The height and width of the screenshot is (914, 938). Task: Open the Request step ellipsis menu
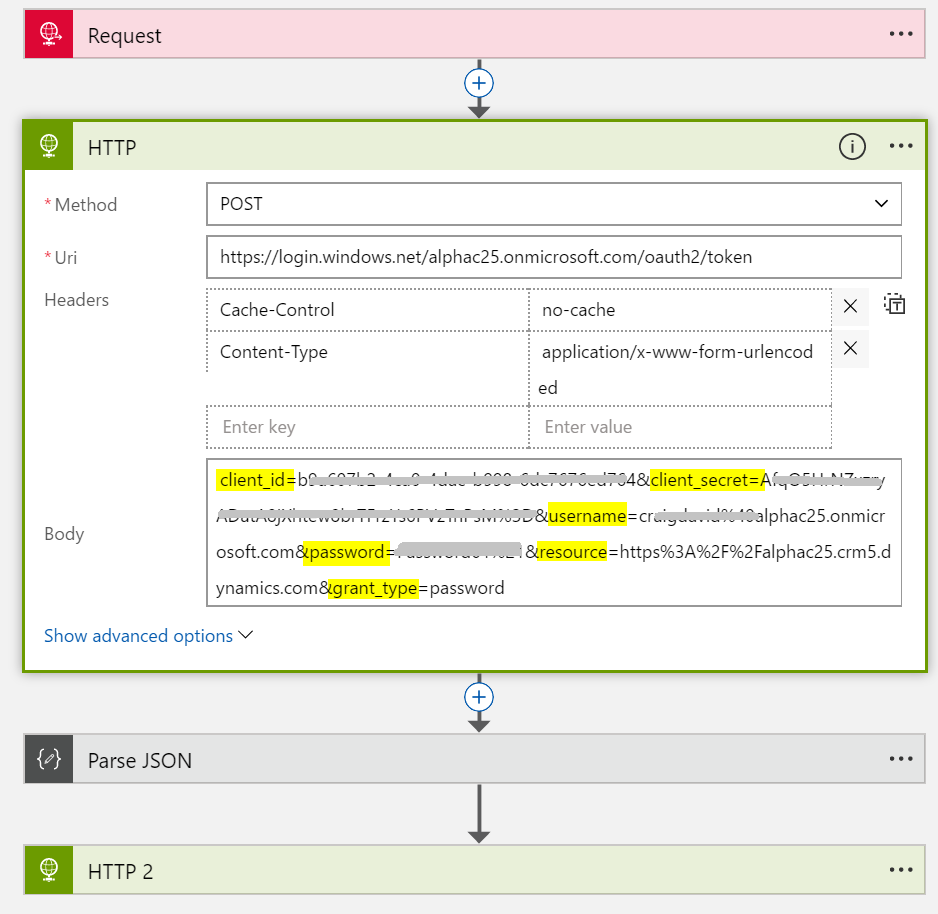(x=900, y=34)
